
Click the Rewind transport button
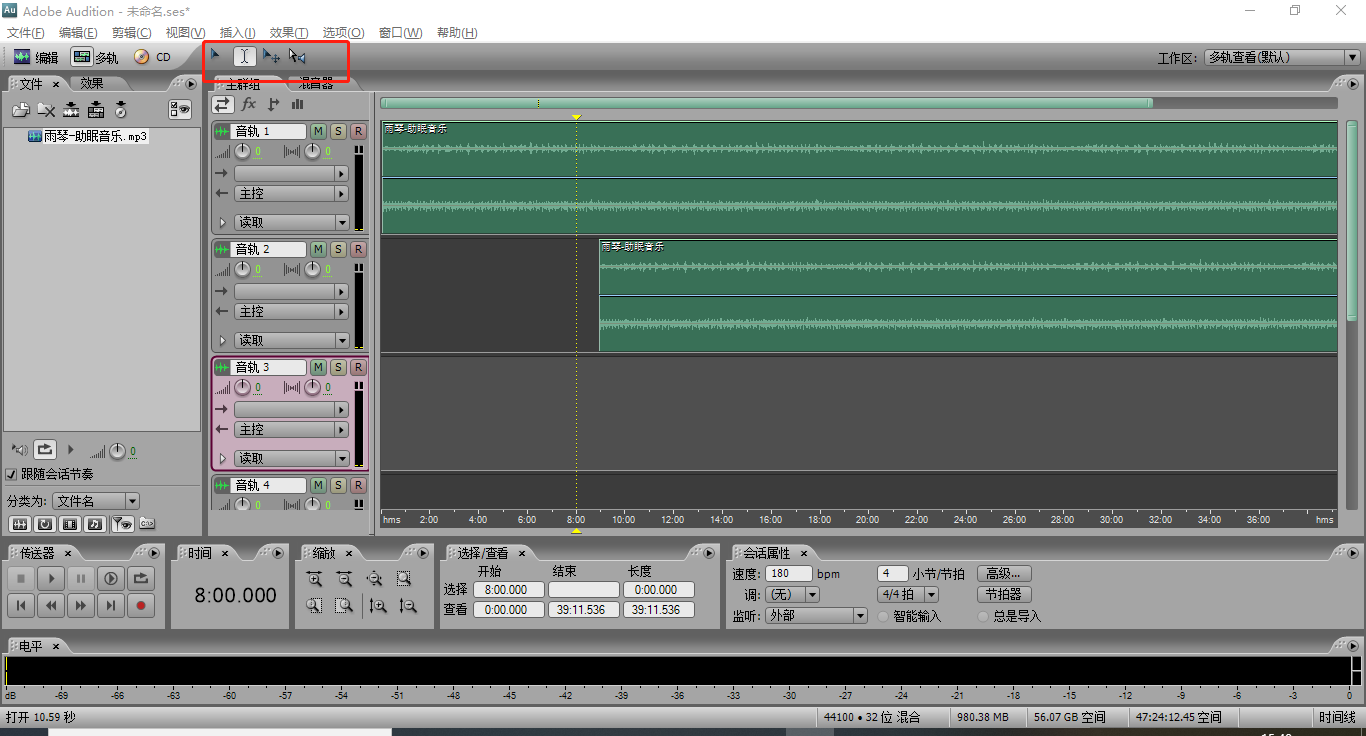[51, 605]
